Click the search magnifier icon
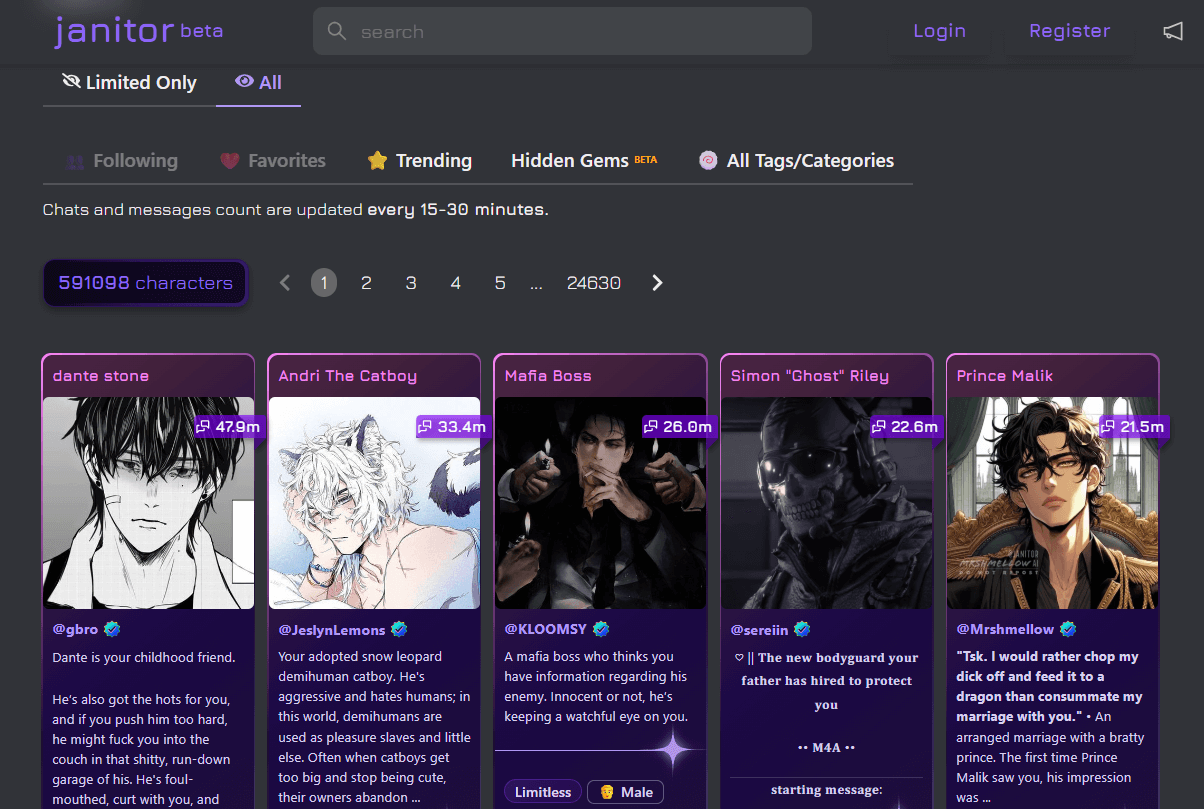 [337, 31]
